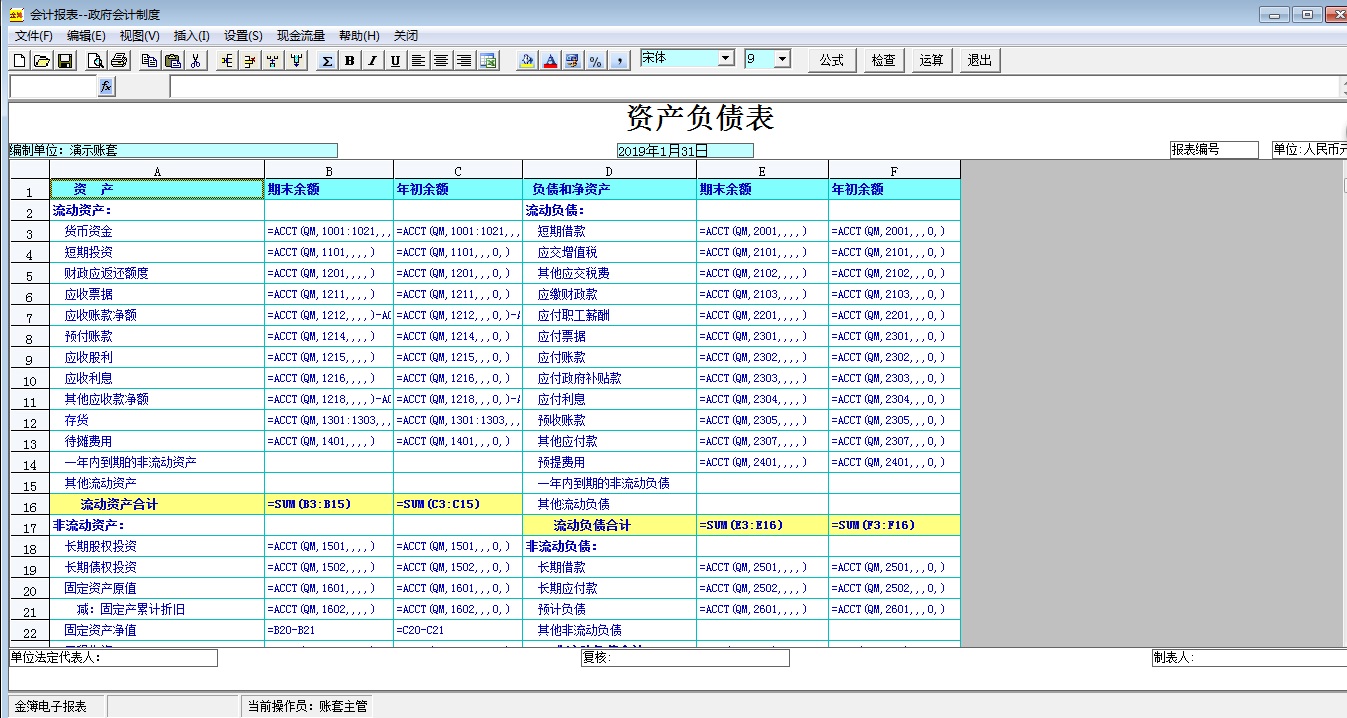Click the cut scissors icon

click(x=196, y=60)
